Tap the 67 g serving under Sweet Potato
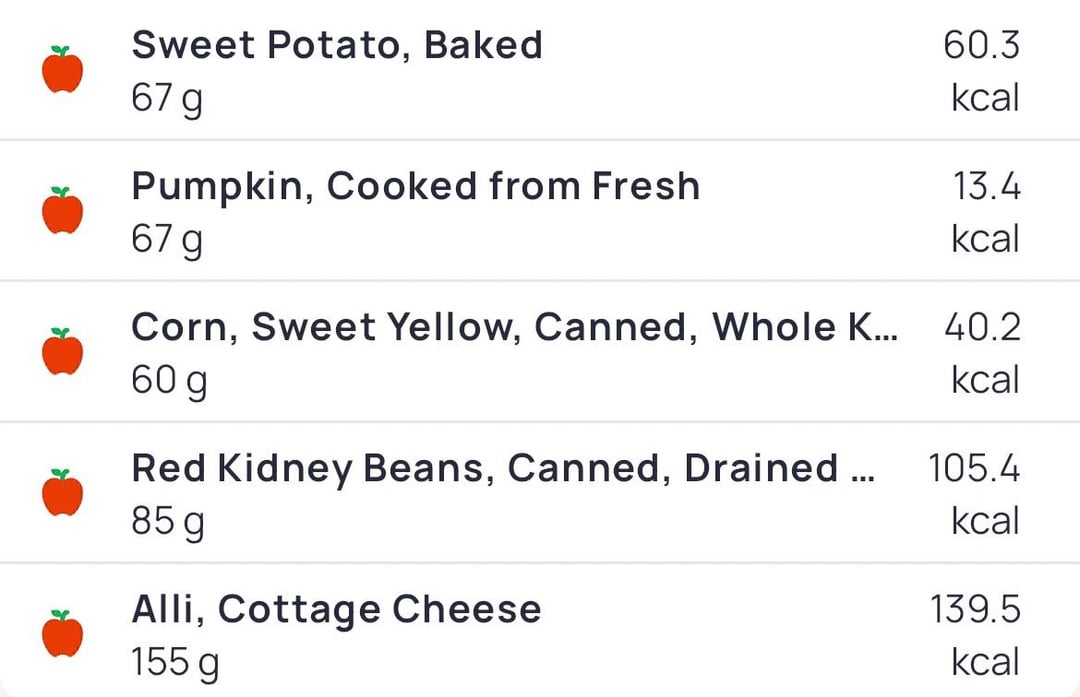 click(x=167, y=100)
